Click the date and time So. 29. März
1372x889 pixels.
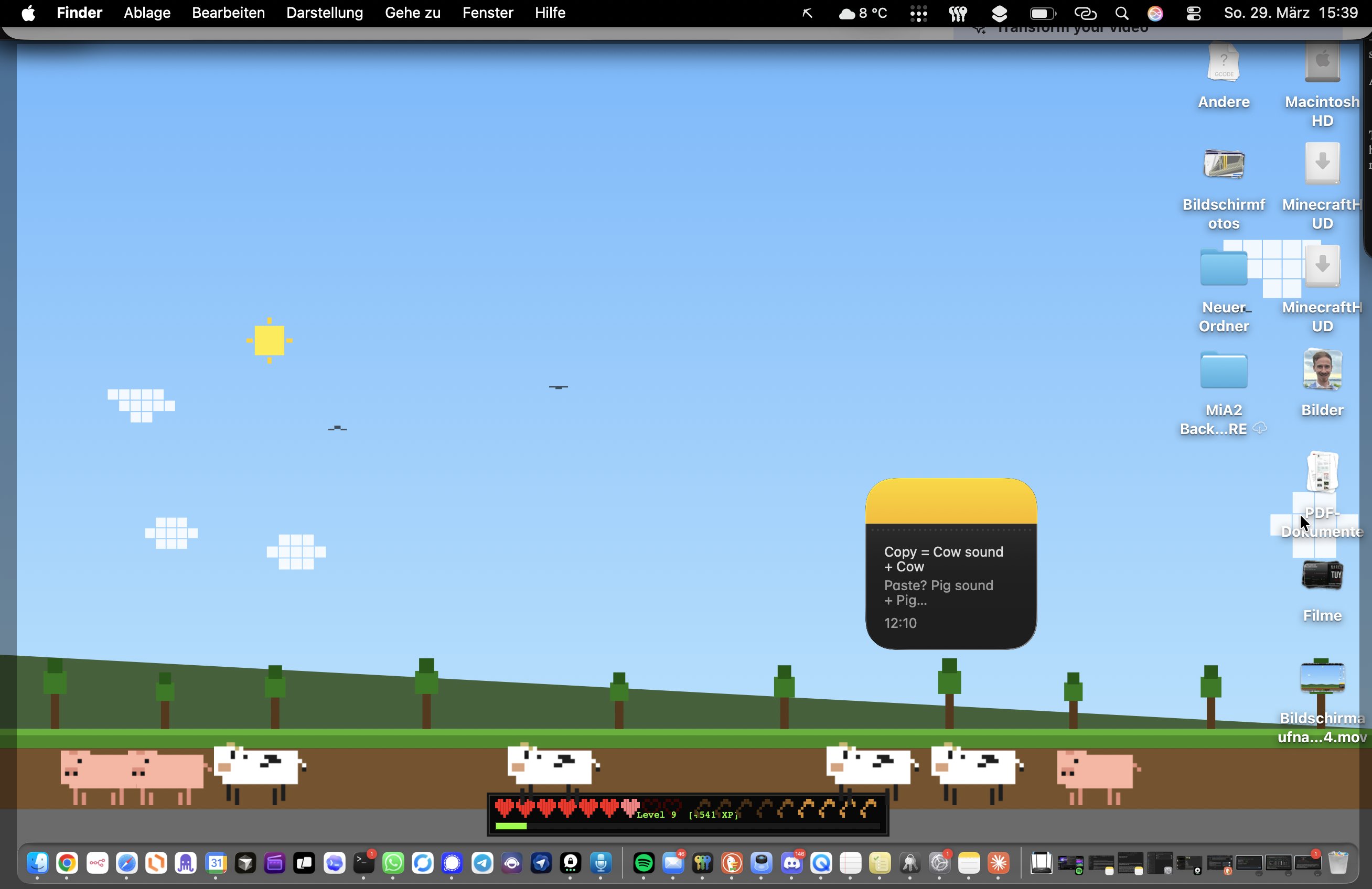click(x=1291, y=13)
